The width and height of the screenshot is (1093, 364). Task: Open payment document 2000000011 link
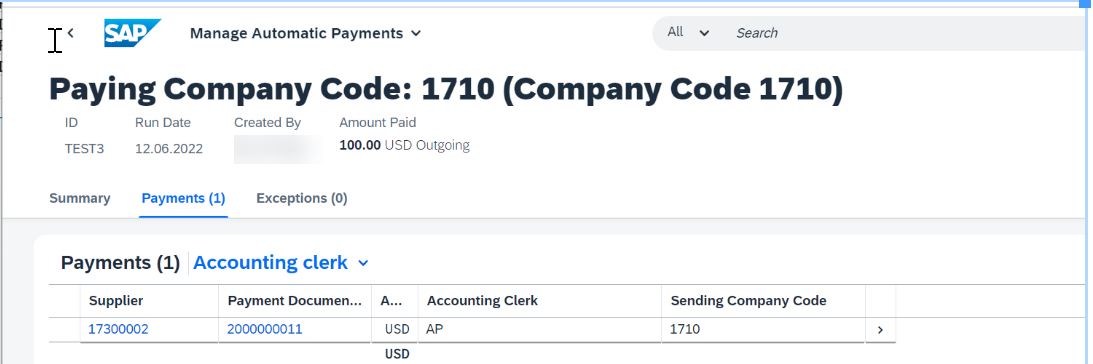pos(265,329)
